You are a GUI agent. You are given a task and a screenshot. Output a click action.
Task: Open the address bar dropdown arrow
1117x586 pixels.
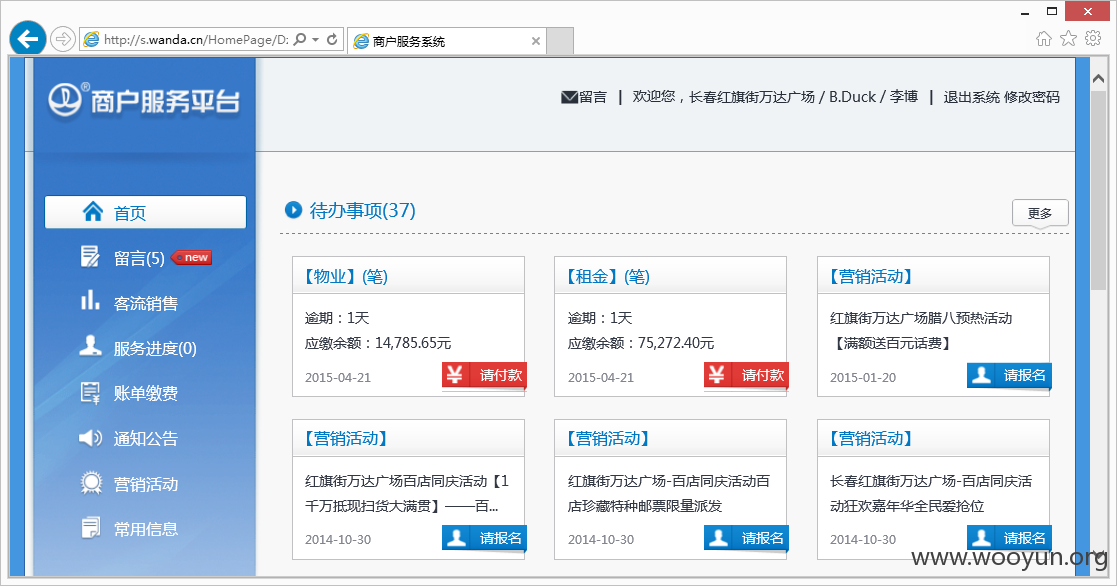pos(316,40)
